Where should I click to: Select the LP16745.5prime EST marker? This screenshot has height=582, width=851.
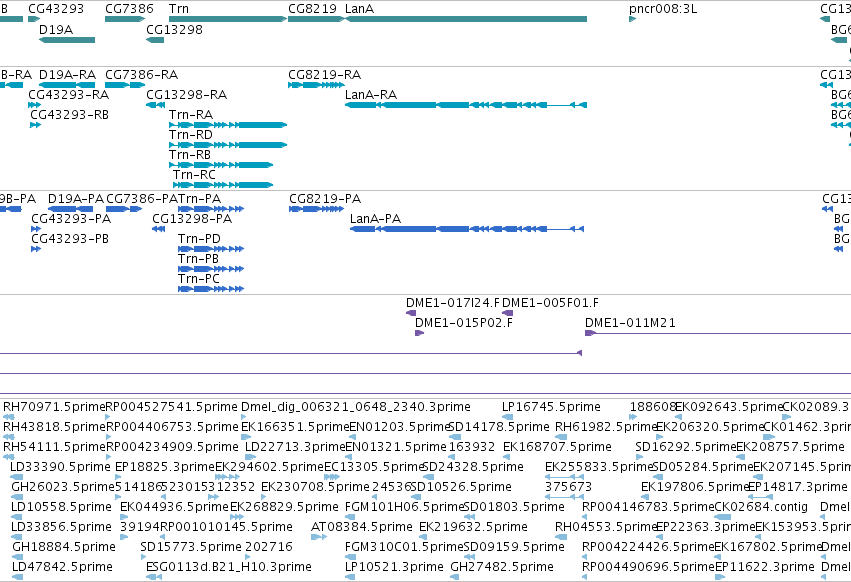(x=508, y=417)
